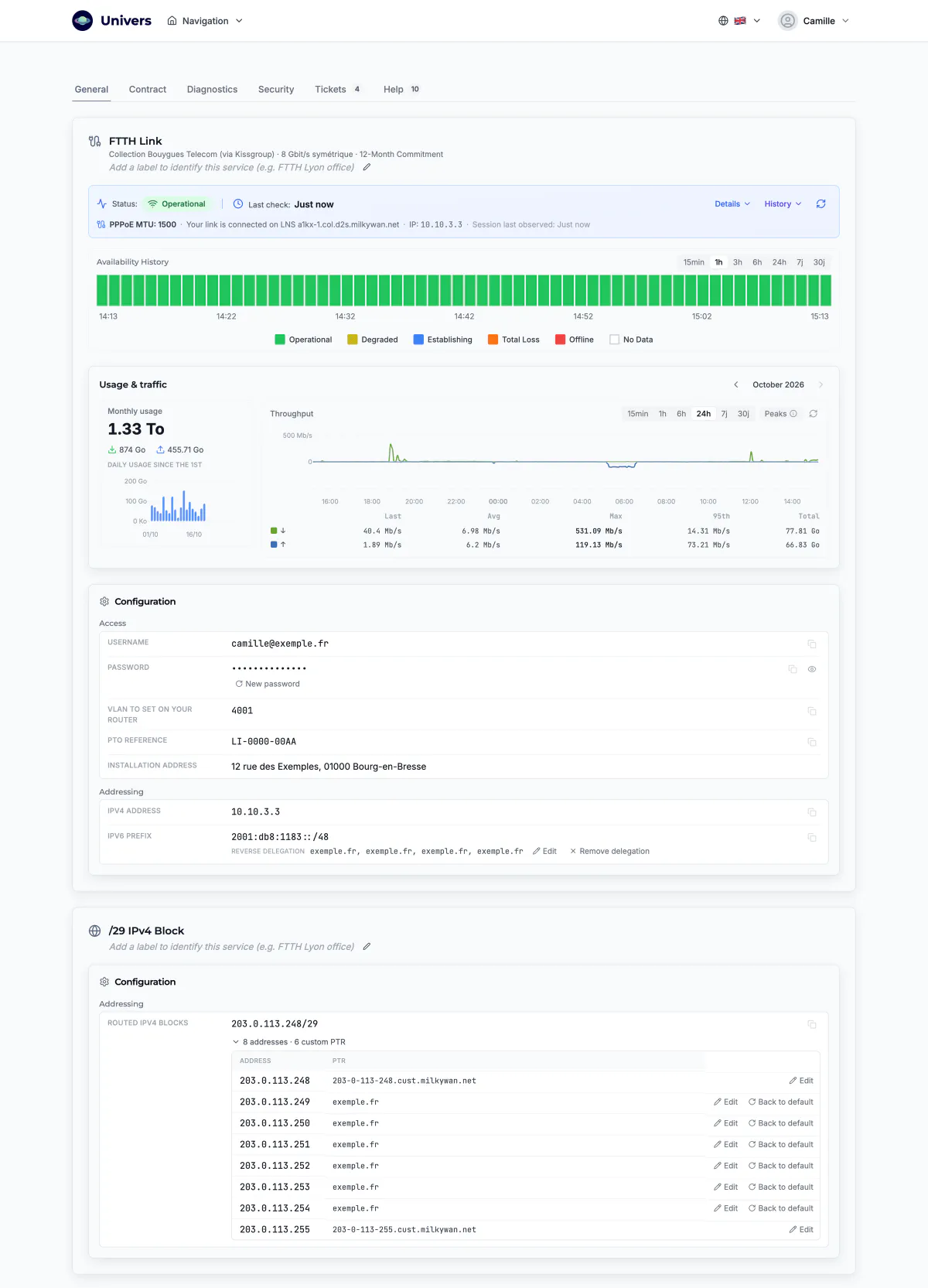Viewport: 928px width, 1288px height.
Task: Edit the FTTH Link label pencil icon
Action: [367, 167]
